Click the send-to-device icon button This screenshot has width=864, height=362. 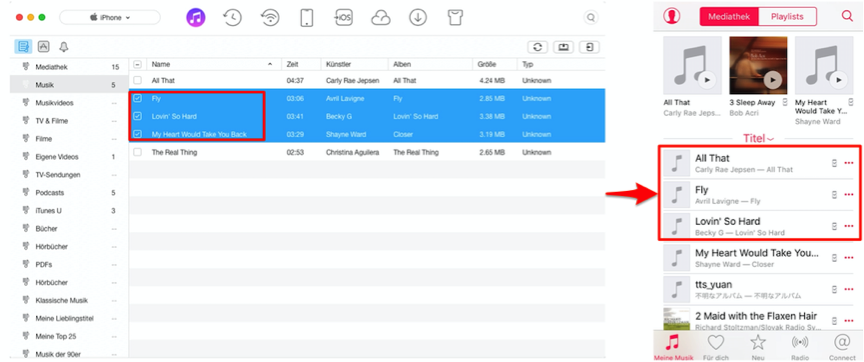[590, 47]
